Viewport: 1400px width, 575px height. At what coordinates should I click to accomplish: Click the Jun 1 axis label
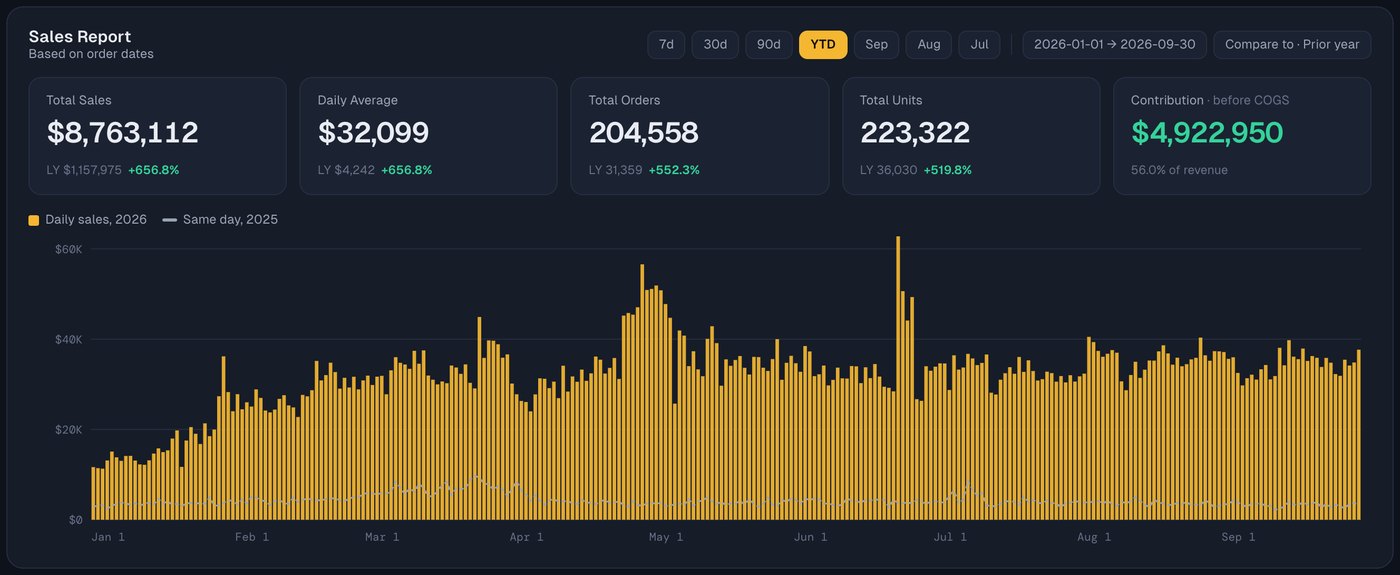(x=810, y=538)
